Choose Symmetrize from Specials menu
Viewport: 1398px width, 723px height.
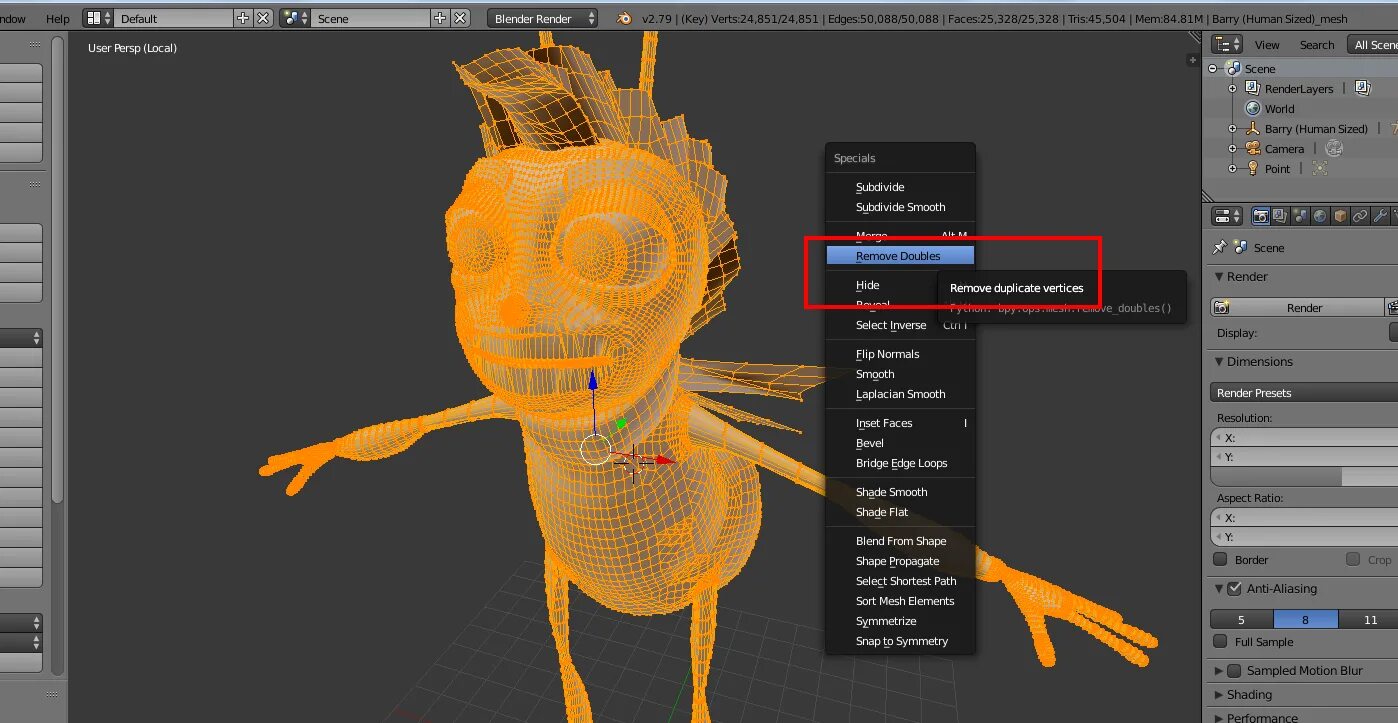pos(900,621)
